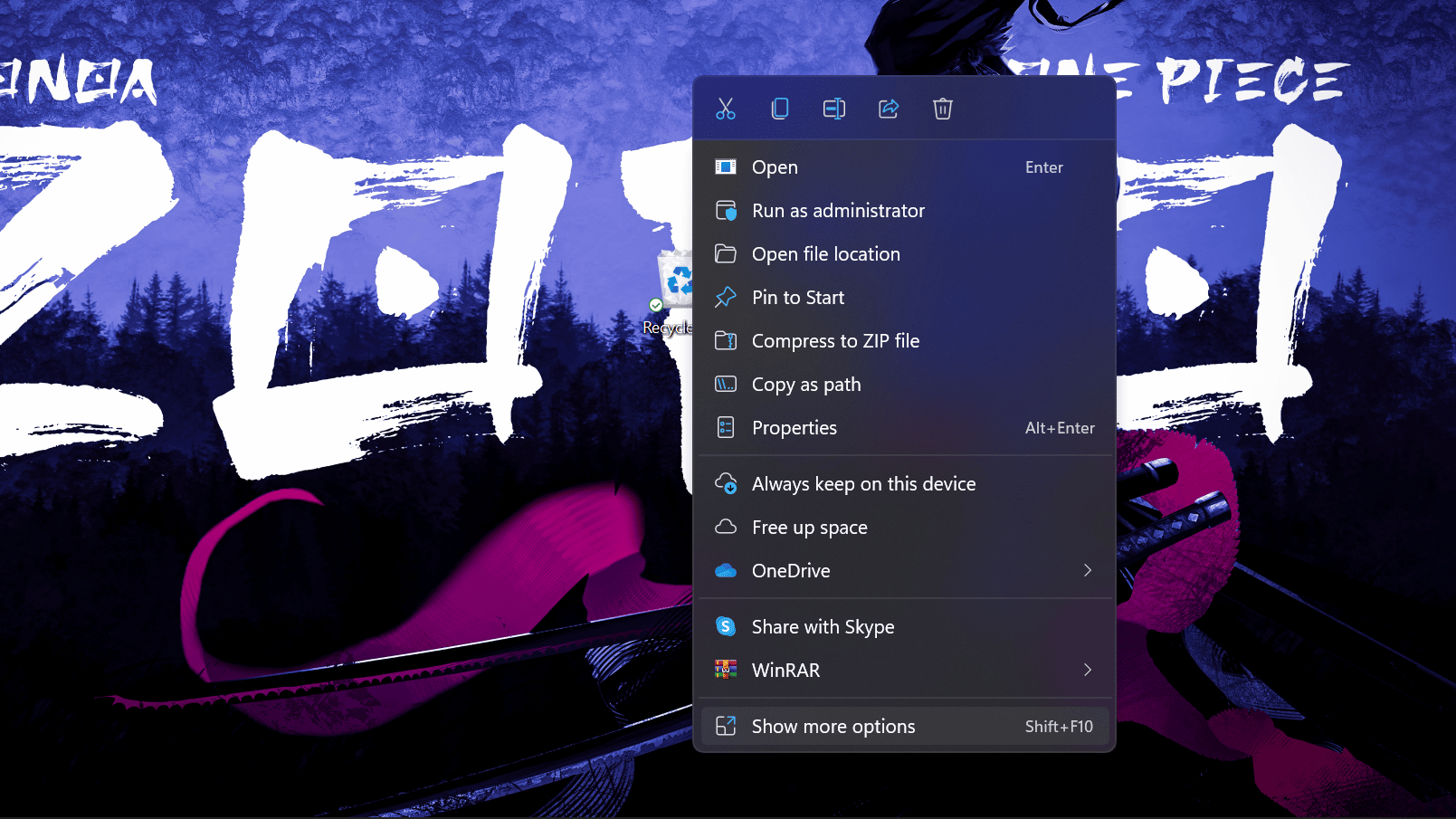Click Show more options
This screenshot has width=1456, height=819.
[833, 727]
